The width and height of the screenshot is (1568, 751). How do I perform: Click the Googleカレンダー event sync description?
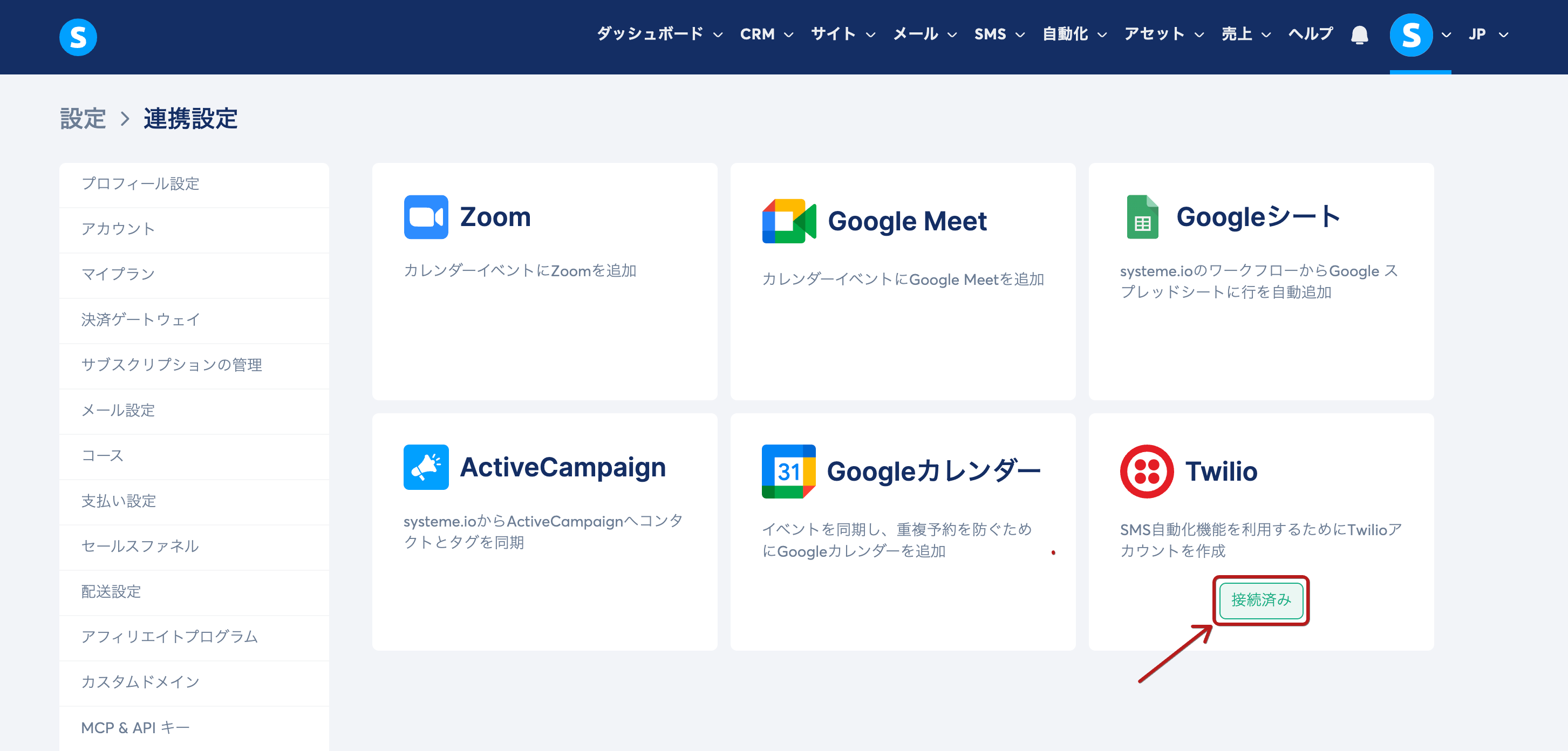(897, 541)
